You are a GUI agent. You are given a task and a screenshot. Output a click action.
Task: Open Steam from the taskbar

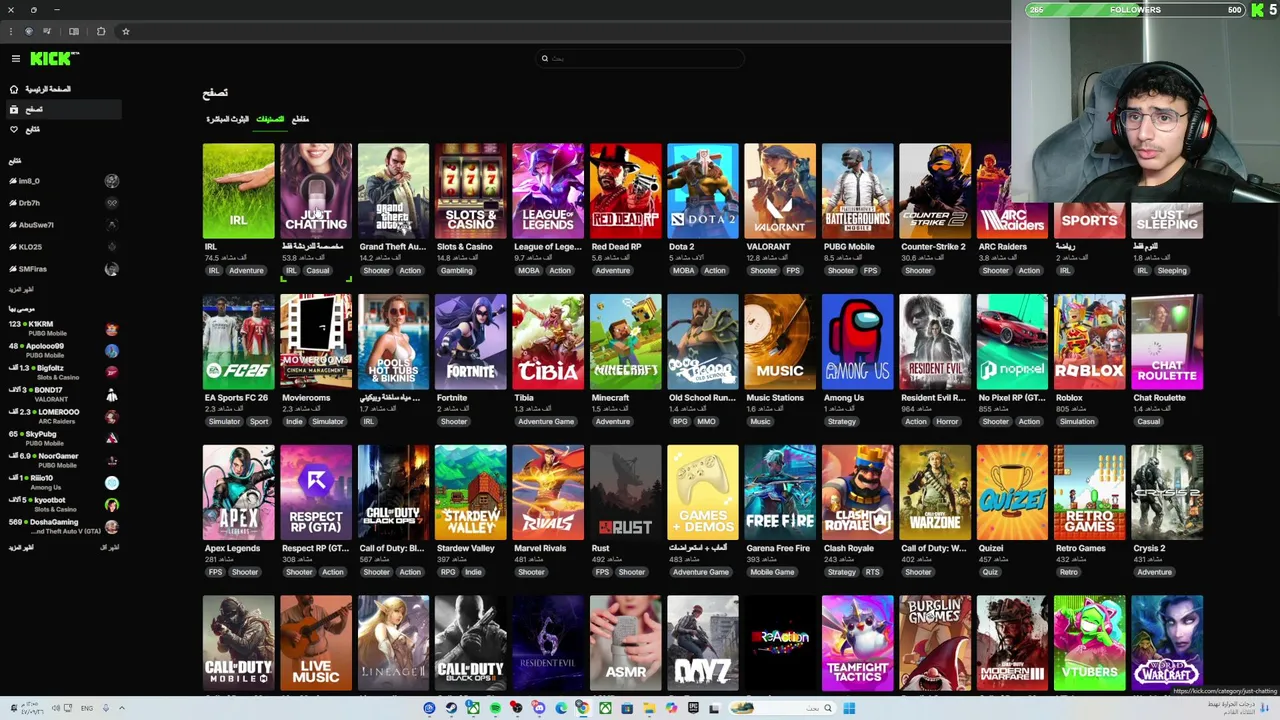[x=451, y=708]
